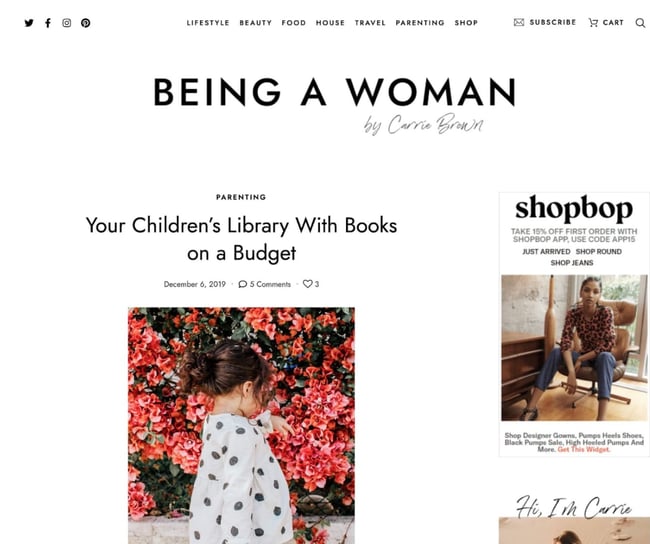Open the Pinterest social icon
650x544 pixels.
[x=86, y=23]
